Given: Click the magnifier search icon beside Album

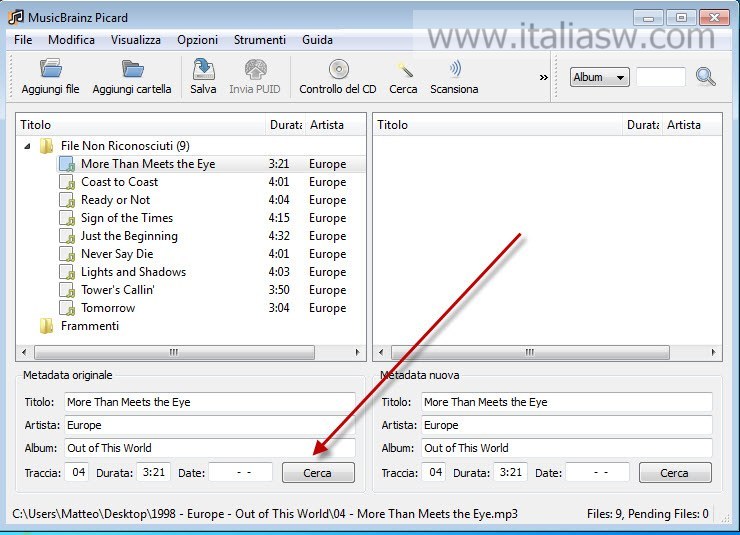Looking at the screenshot, I should point(706,76).
